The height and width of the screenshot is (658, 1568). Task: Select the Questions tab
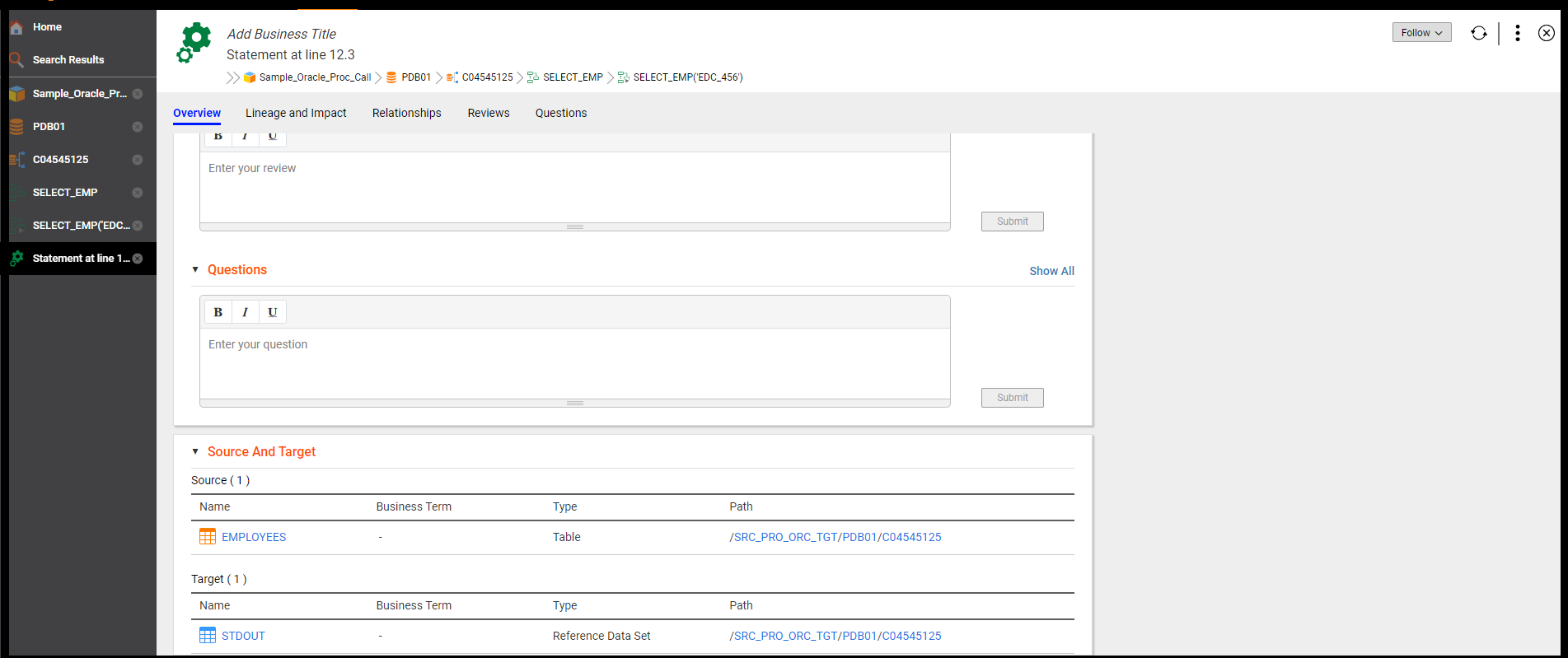coord(561,113)
